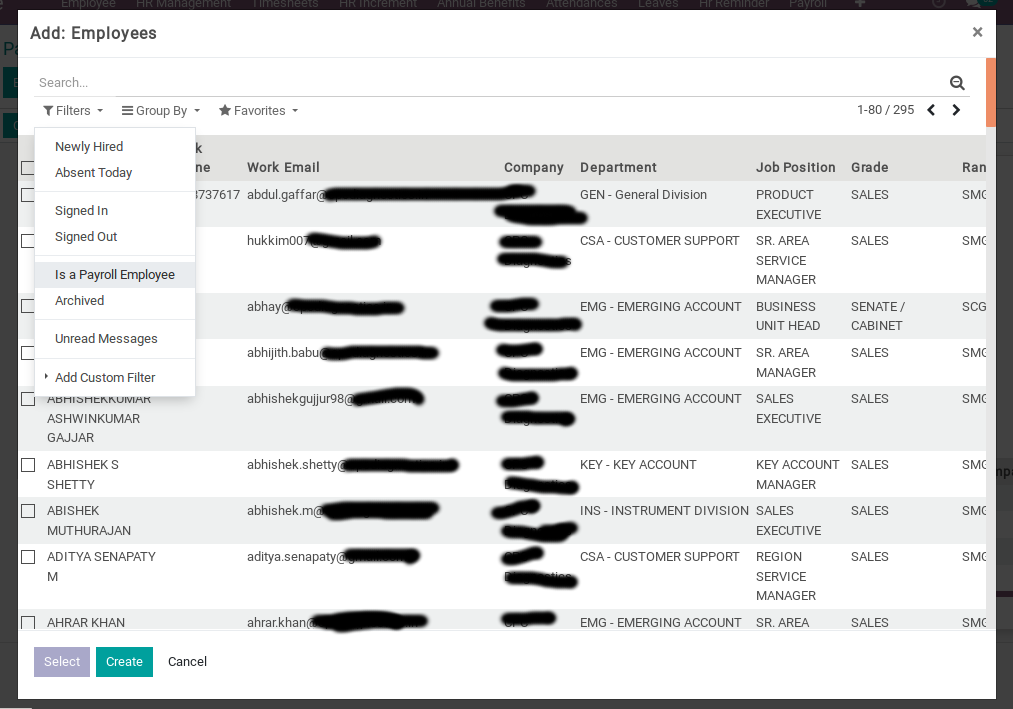Select the Abishek Muthurajan row checkbox
The height and width of the screenshot is (709, 1013).
click(x=28, y=511)
